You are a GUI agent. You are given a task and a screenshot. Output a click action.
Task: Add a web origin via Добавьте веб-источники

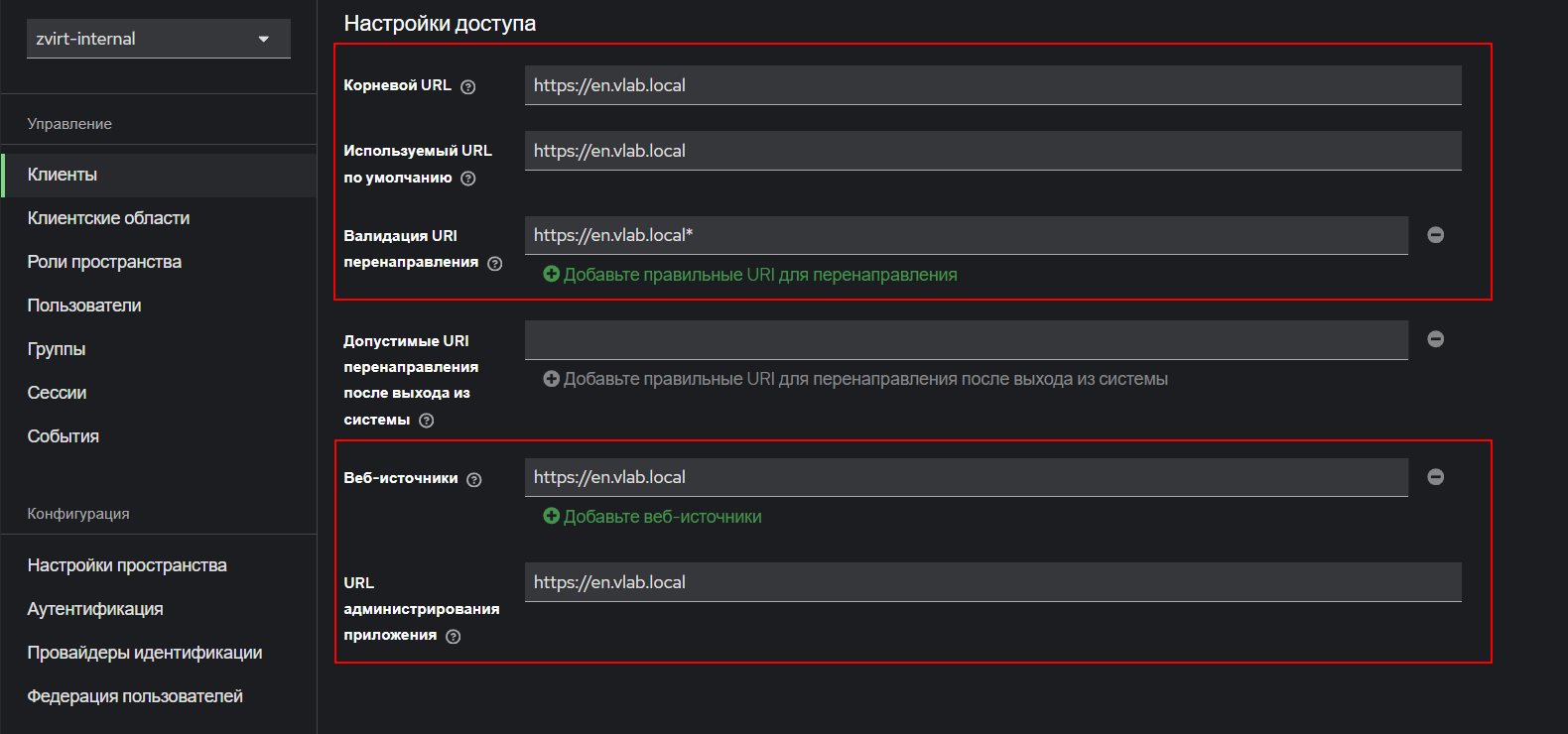652,517
